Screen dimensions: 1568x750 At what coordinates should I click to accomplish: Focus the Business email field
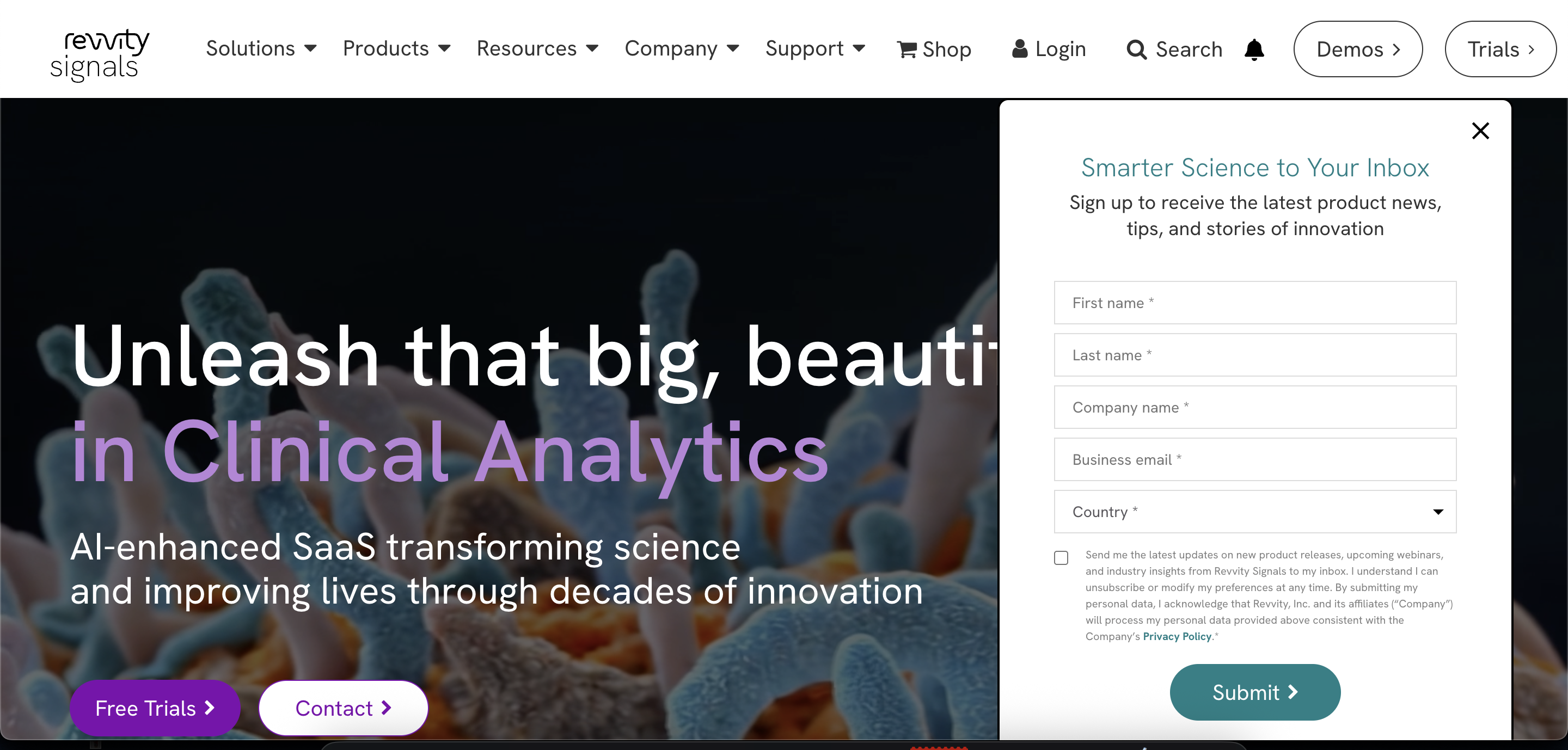pos(1254,459)
